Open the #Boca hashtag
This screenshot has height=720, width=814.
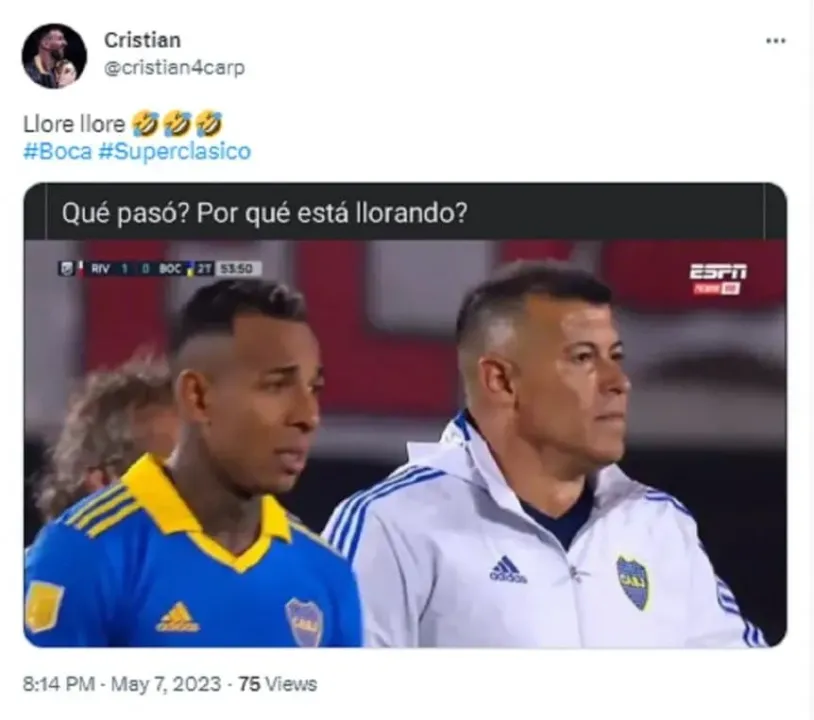point(58,152)
